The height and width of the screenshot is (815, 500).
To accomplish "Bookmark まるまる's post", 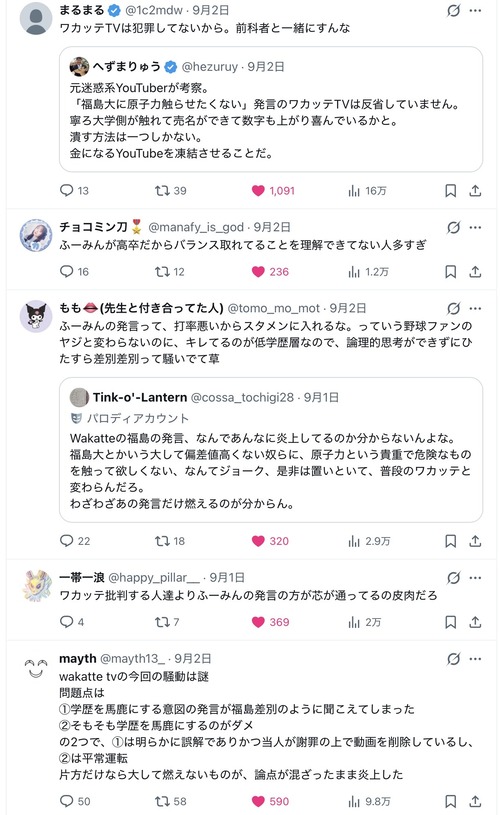I will click(x=451, y=191).
